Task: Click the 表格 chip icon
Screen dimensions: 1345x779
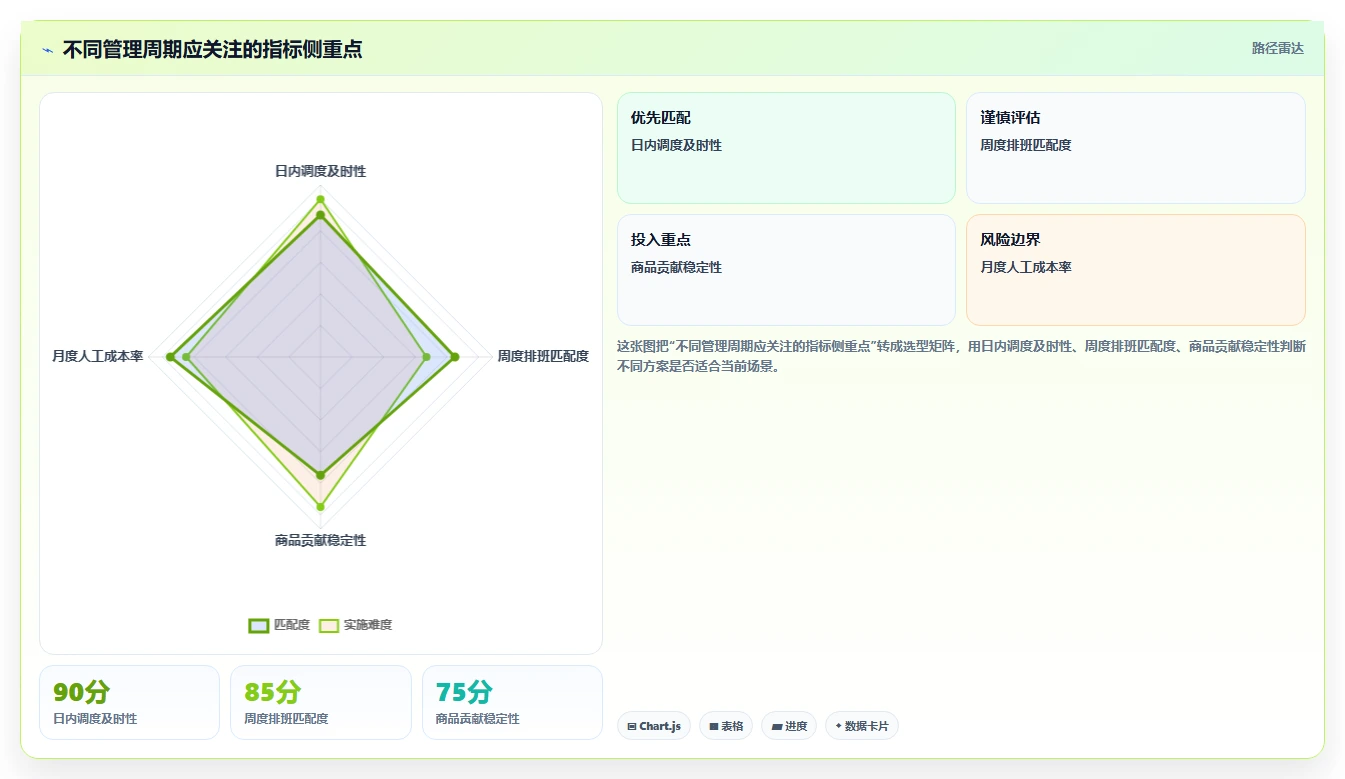Action: pos(714,727)
